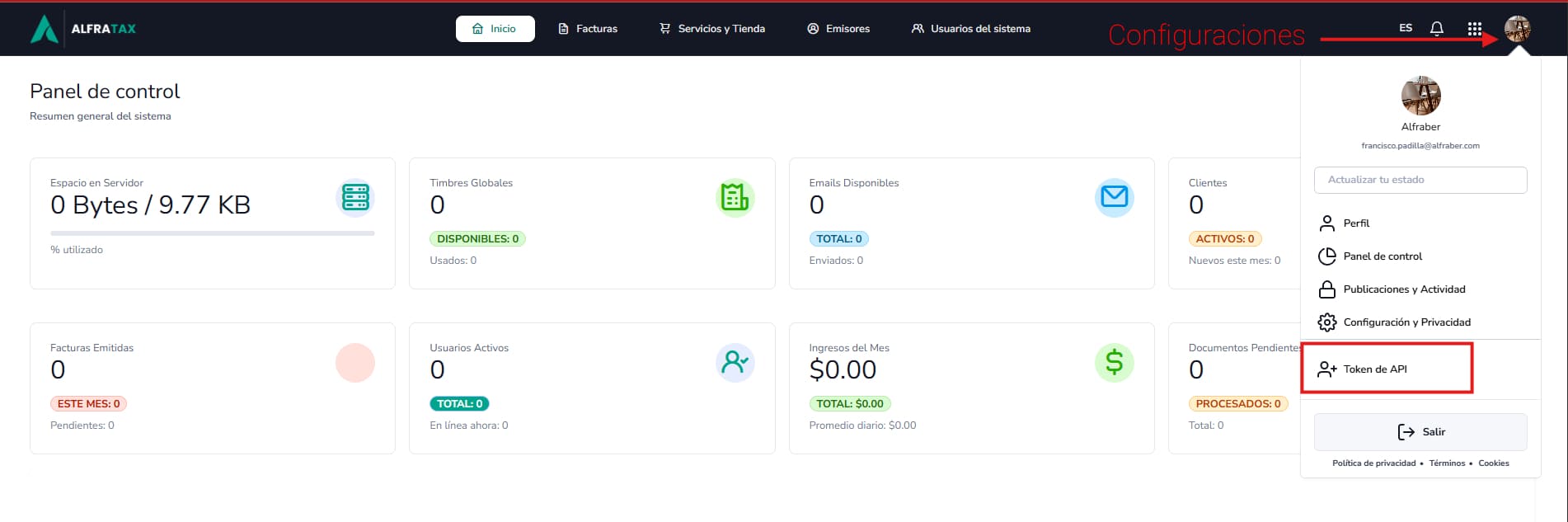
Task: Click the Alfraber name under the profile picture
Action: 1420,127
